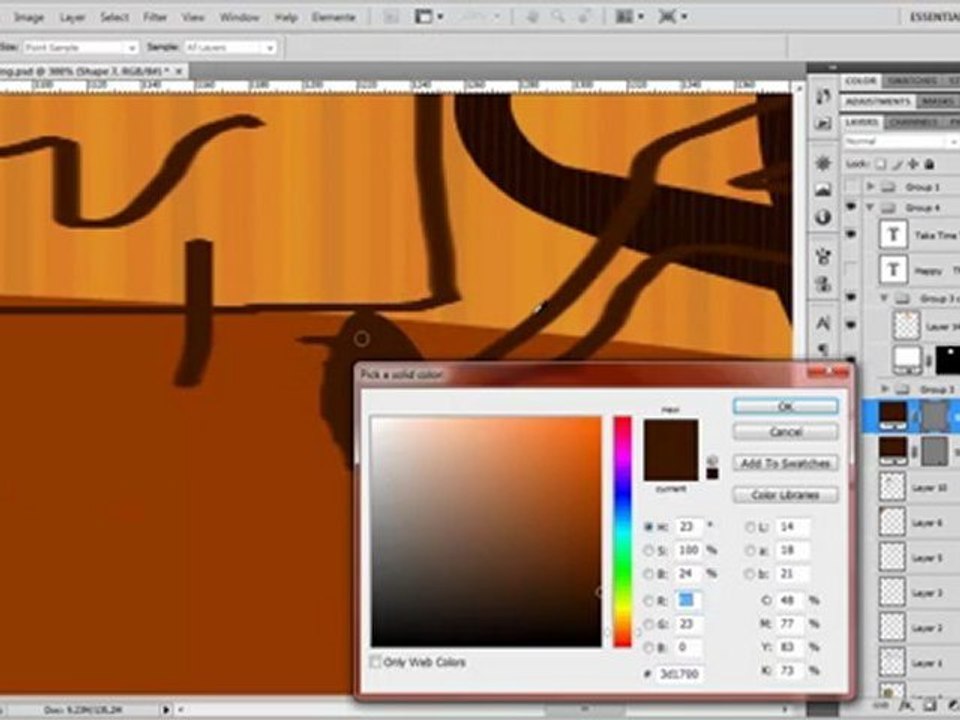This screenshot has width=960, height=720.
Task: Open the Select menu
Action: pos(114,17)
